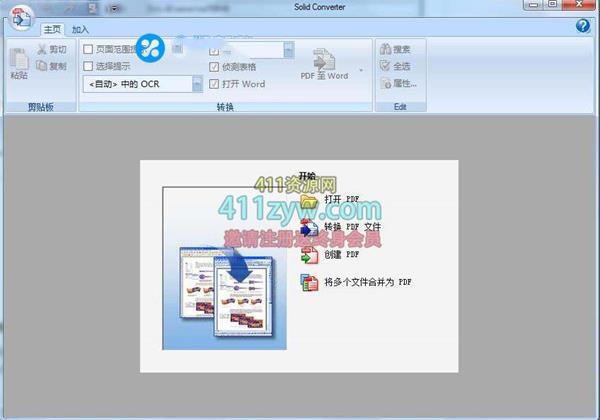Toggle the 页面范围 checkbox
This screenshot has height=420, width=600.
click(88, 49)
